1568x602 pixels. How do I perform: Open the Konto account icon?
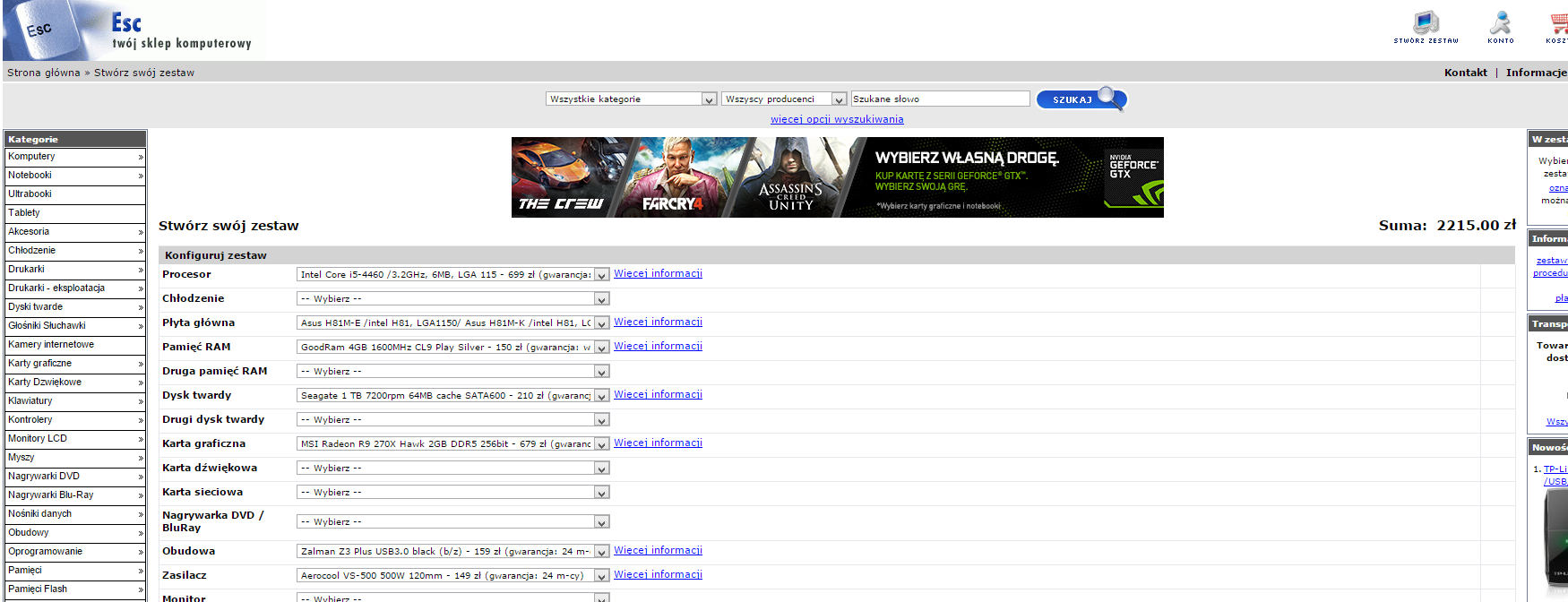pos(1501,27)
